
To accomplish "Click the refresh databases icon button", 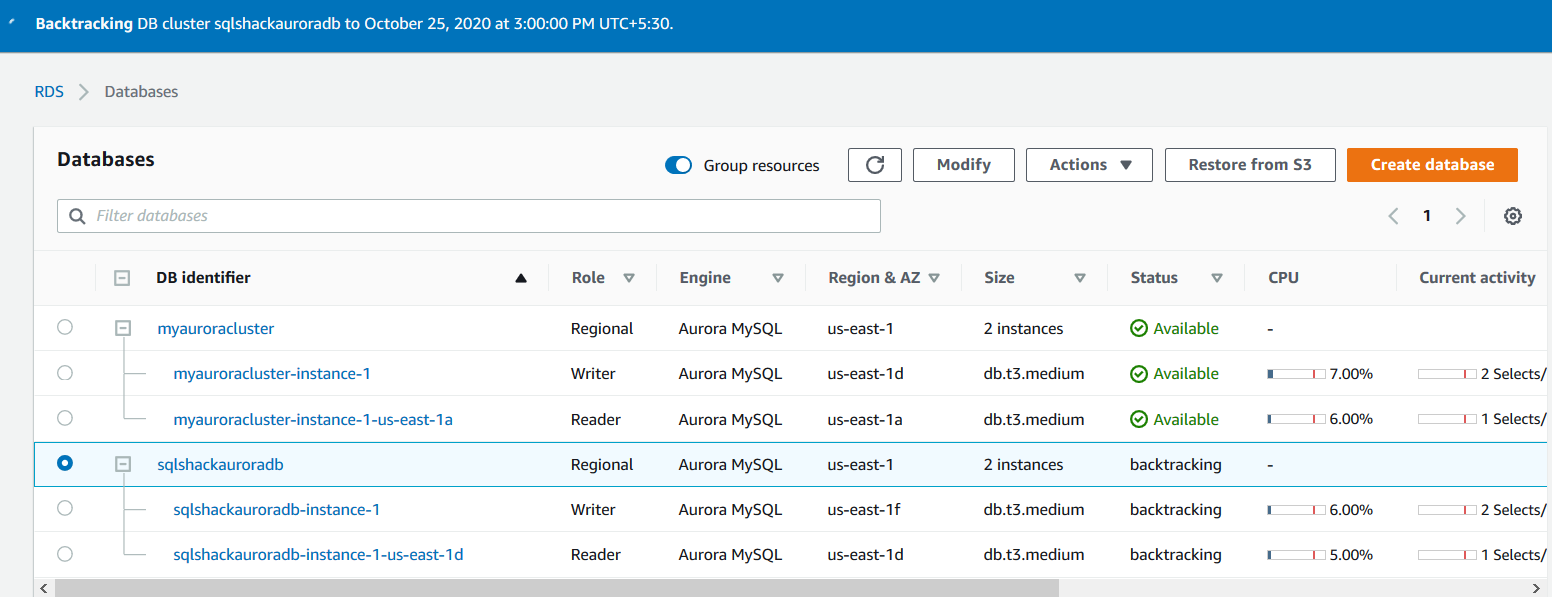I will tap(875, 165).
